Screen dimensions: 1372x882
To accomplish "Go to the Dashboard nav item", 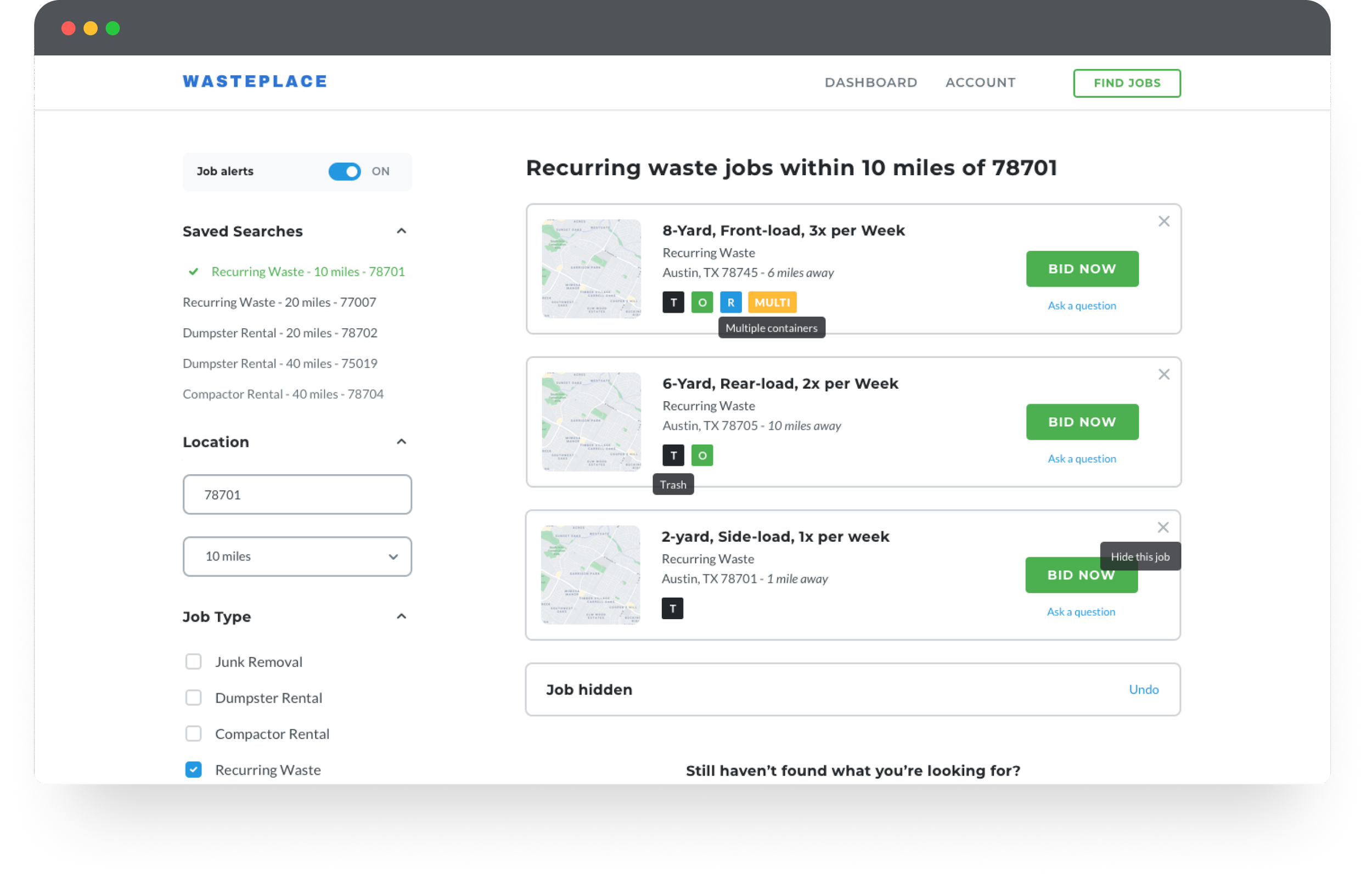I will tap(870, 82).
